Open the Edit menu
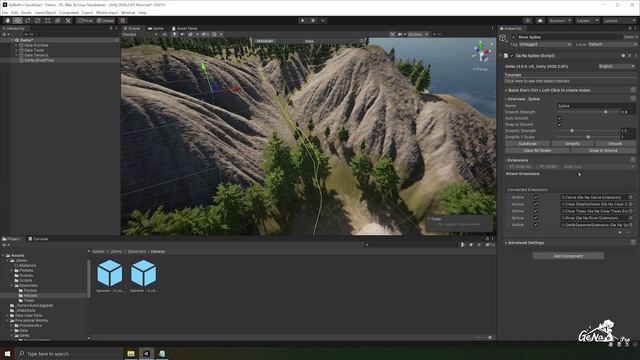Viewport: 640px width, 360px height. (x=14, y=13)
